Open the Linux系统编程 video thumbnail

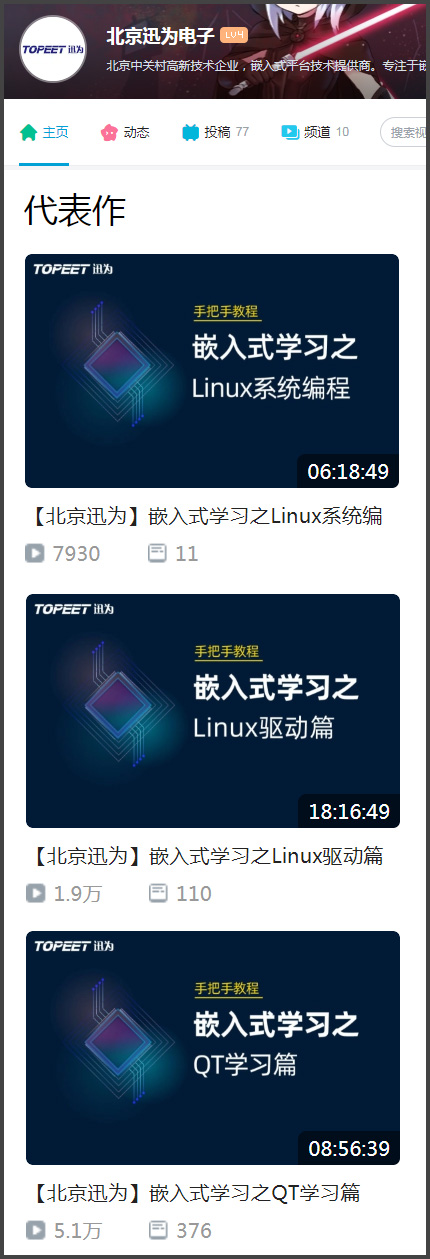[x=212, y=371]
